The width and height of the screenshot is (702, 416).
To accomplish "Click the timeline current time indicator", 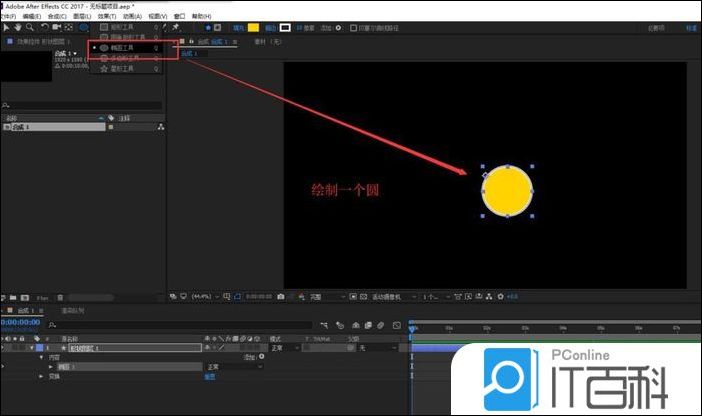I will click(412, 327).
